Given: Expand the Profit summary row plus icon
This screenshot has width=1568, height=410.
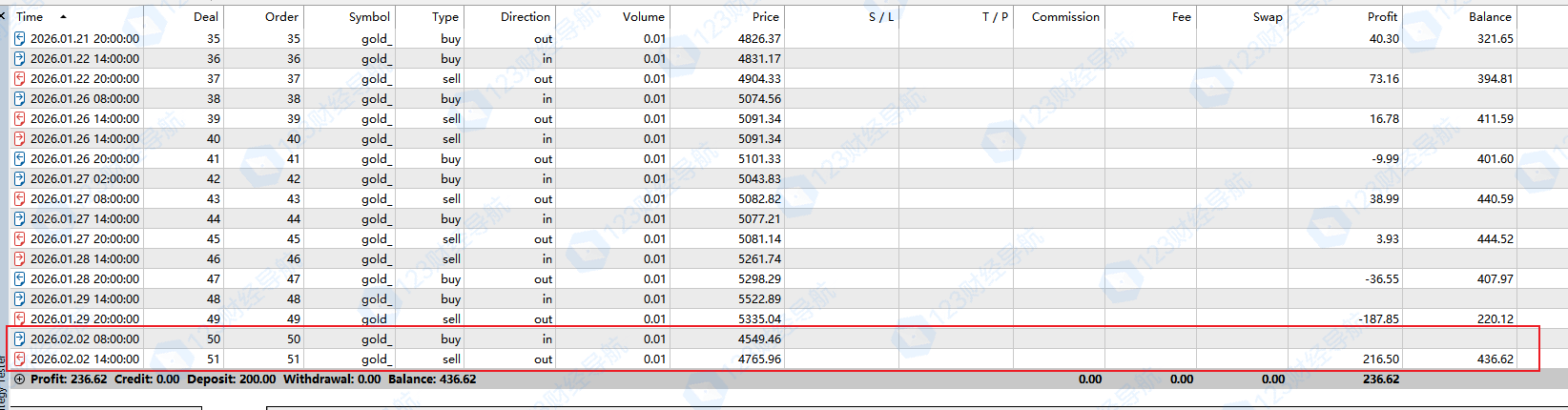Looking at the screenshot, I should (19, 379).
